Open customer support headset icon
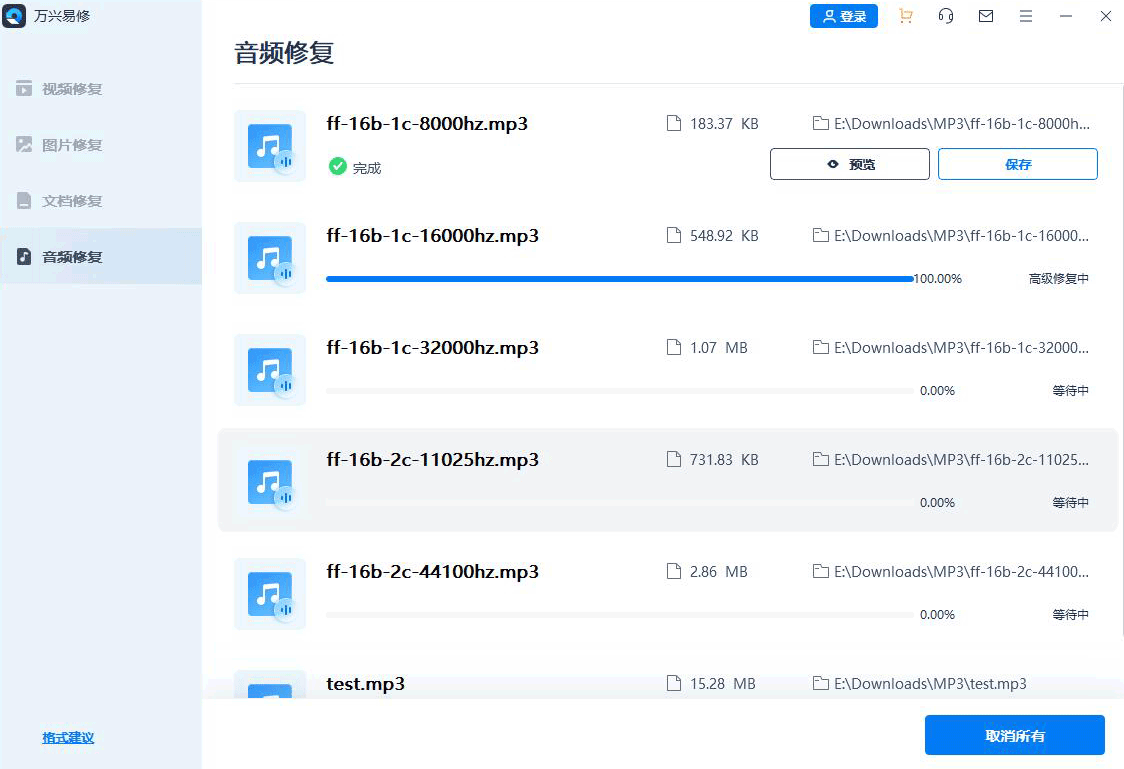 tap(946, 16)
